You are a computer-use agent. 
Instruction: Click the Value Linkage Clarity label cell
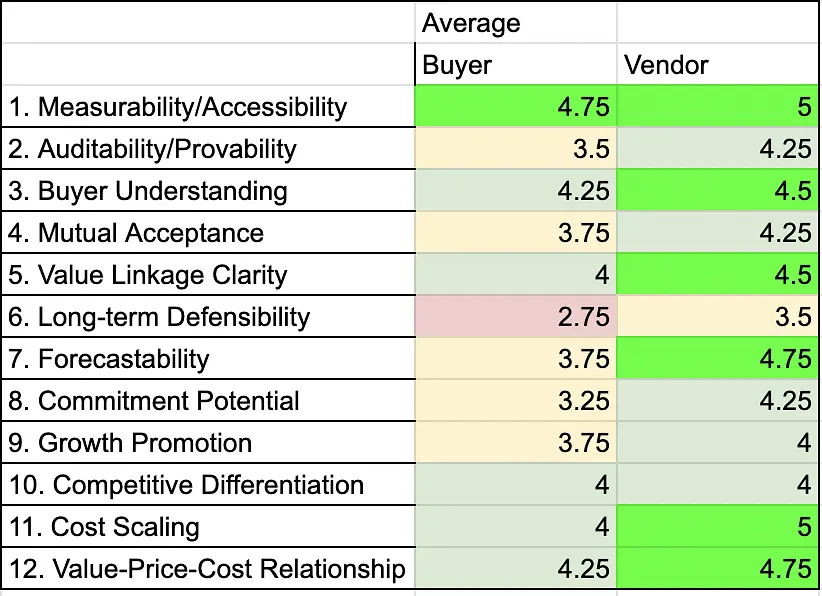point(207,275)
